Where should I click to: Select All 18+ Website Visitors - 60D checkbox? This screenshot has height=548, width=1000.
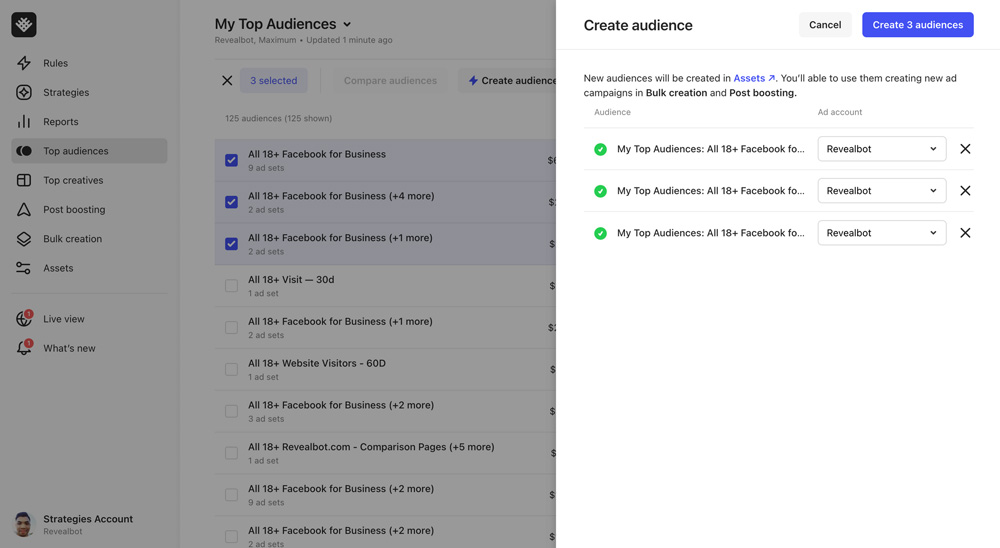231,369
